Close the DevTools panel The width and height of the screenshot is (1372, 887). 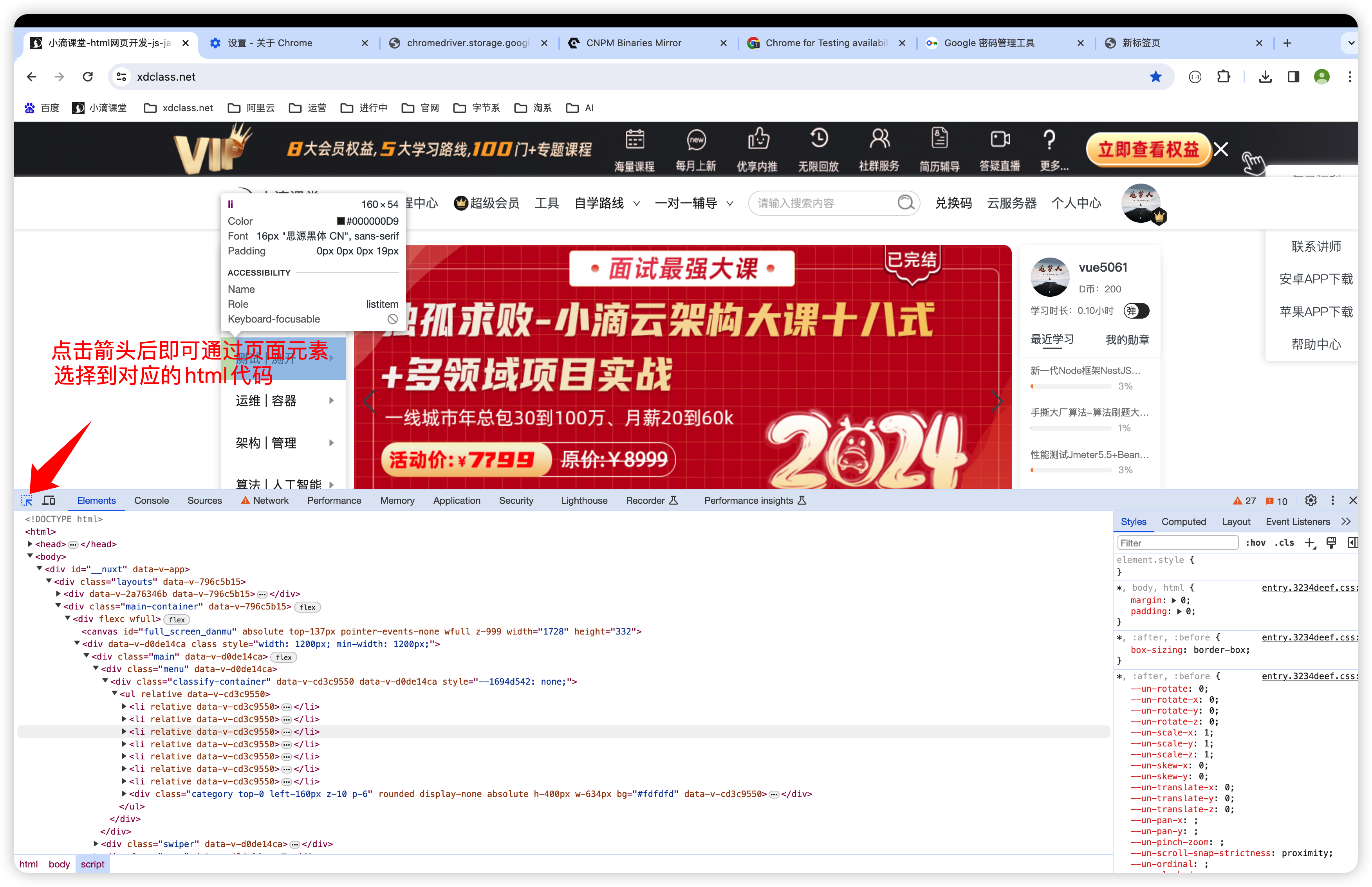pyautogui.click(x=1352, y=500)
